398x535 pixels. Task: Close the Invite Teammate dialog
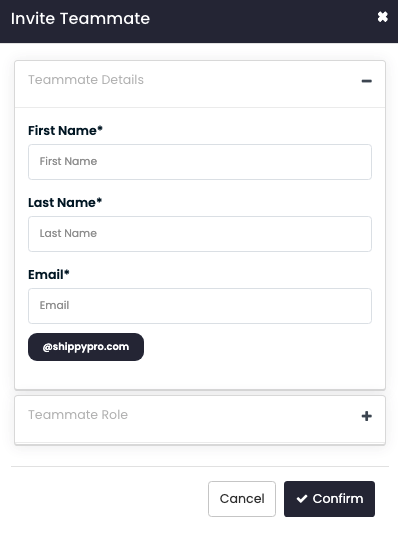point(383,17)
